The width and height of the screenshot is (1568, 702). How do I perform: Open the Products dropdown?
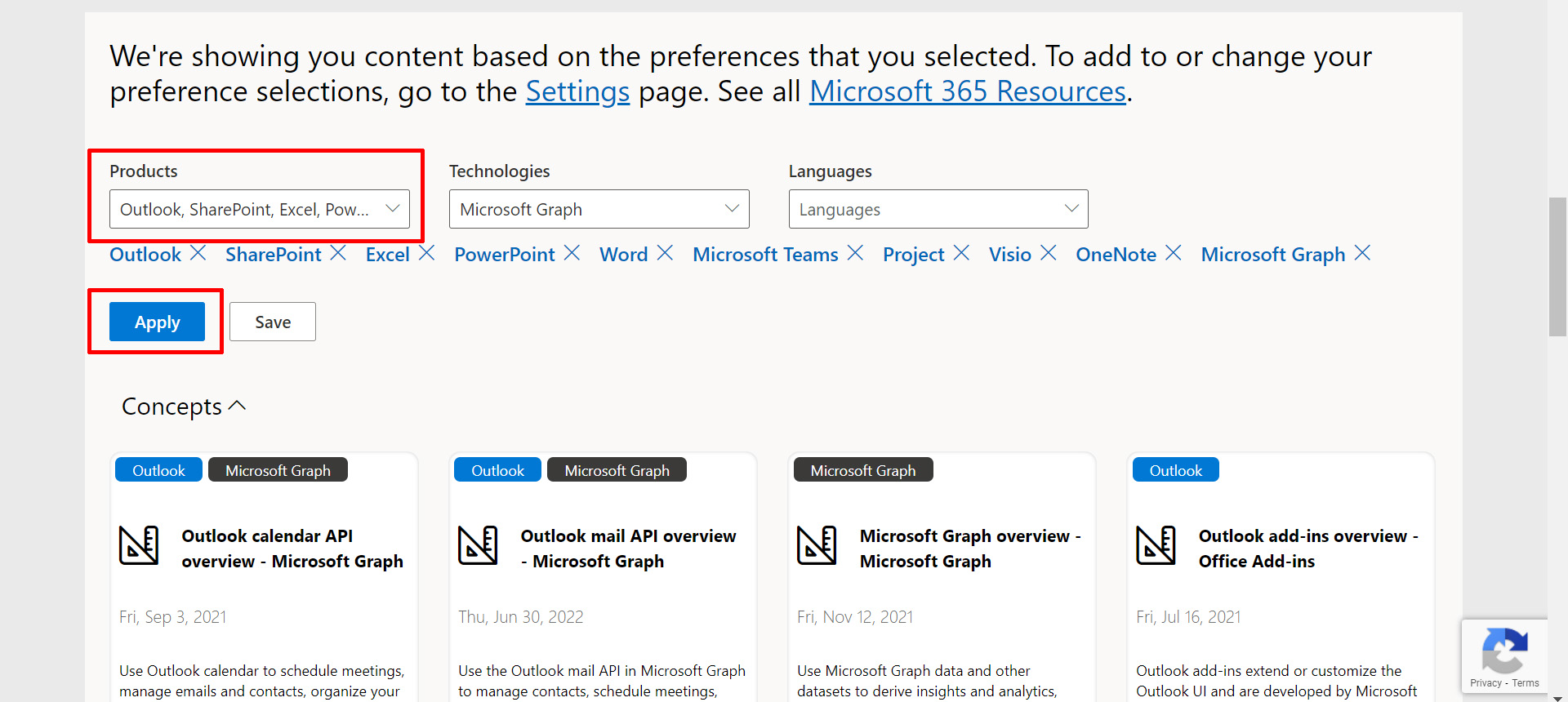click(260, 209)
